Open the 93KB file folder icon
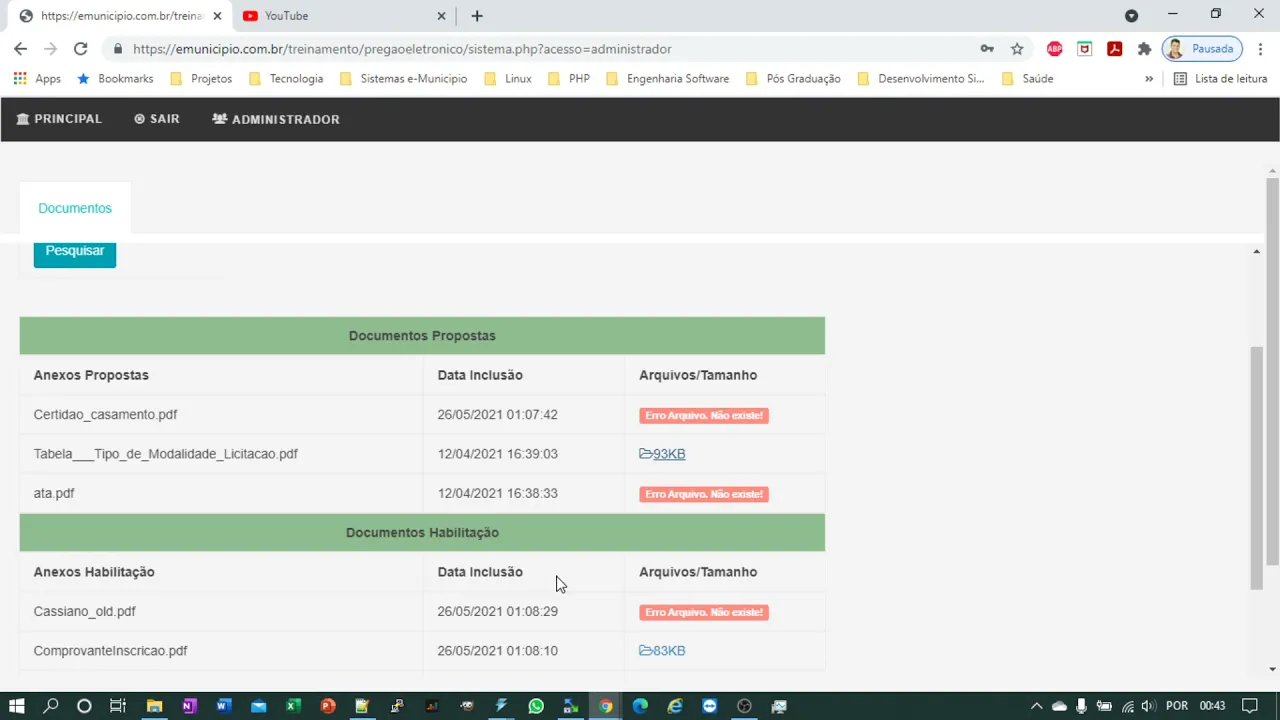 tap(645, 454)
